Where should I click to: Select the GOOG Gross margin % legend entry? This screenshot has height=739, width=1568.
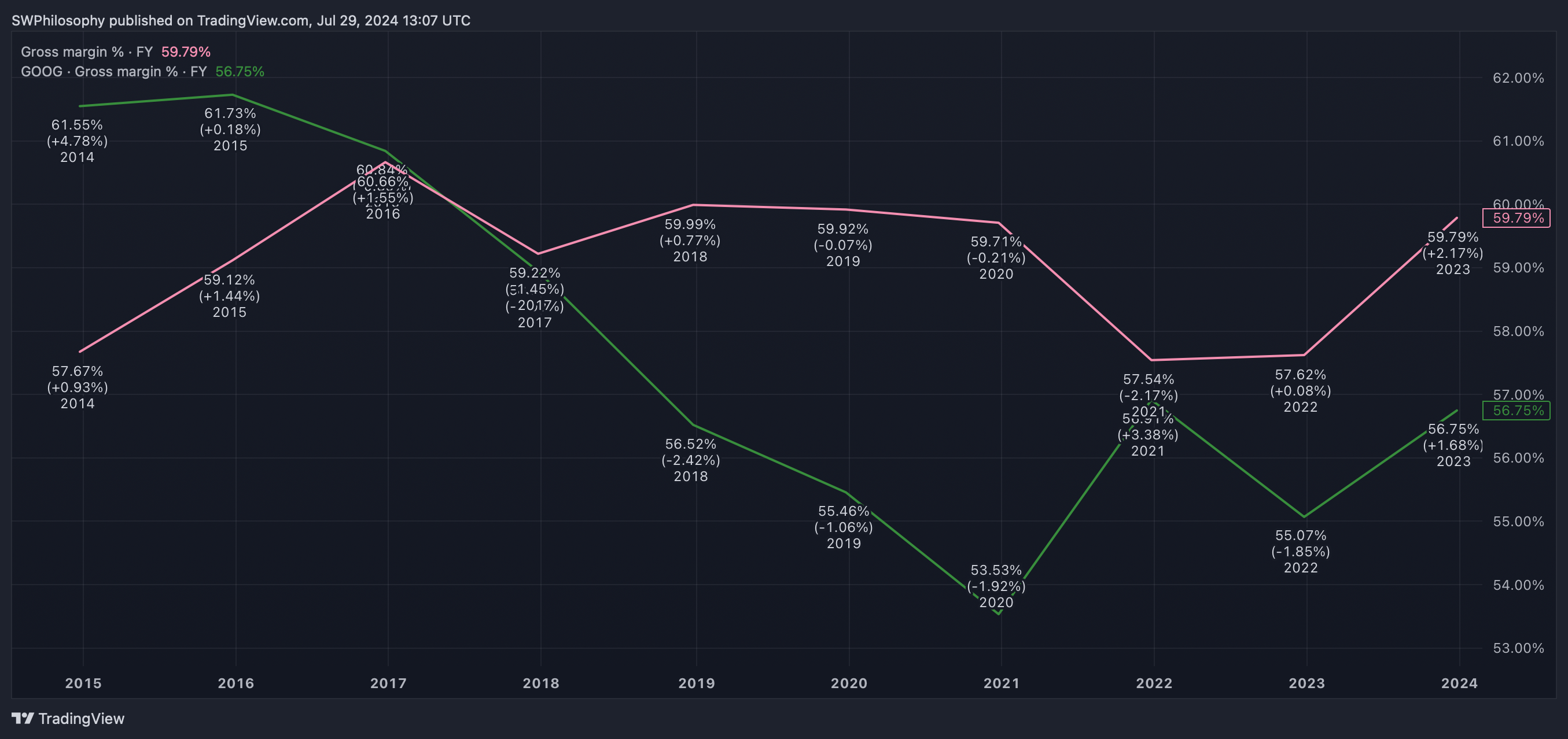coord(142,71)
